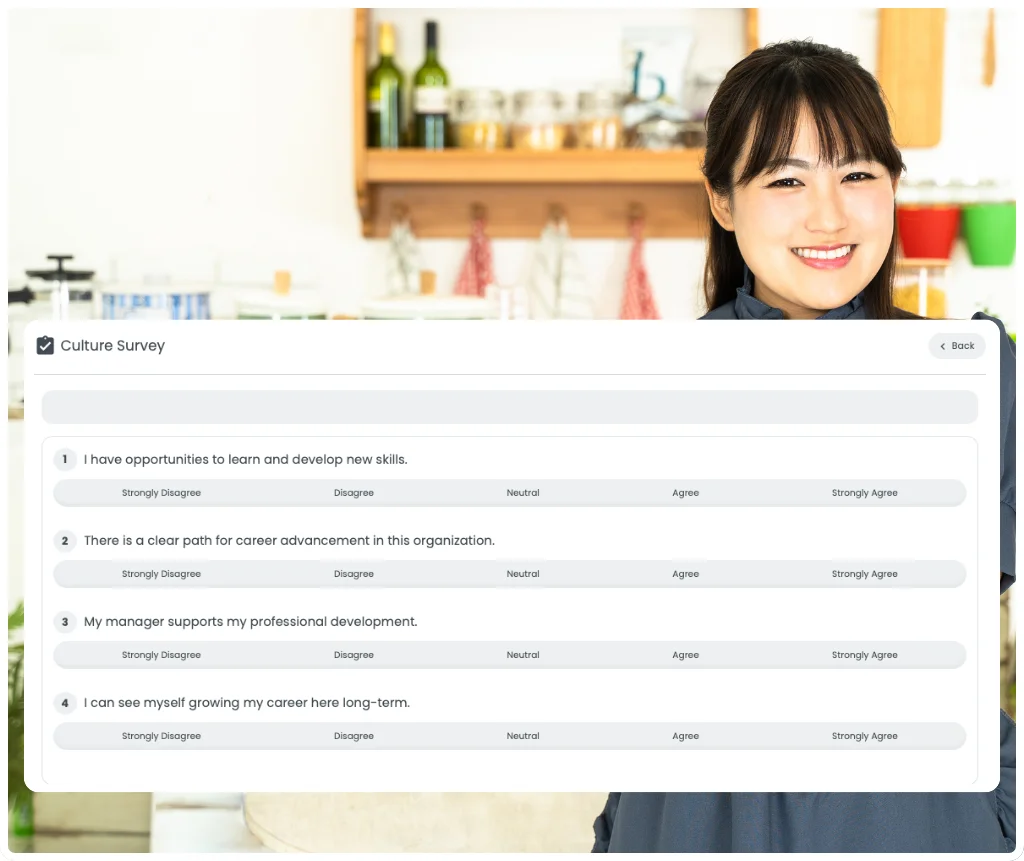Select Strongly Disagree for the learning skills question
The width and height of the screenshot is (1024, 861).
[161, 492]
